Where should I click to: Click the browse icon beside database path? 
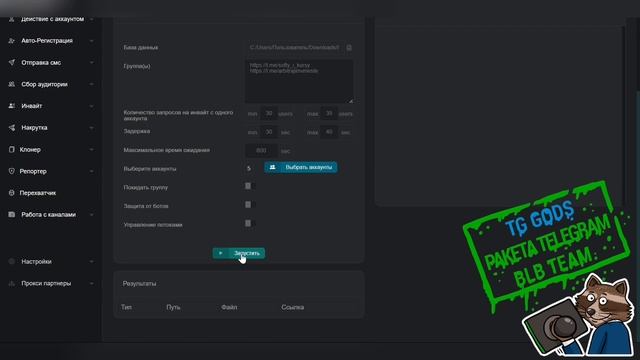(349, 47)
